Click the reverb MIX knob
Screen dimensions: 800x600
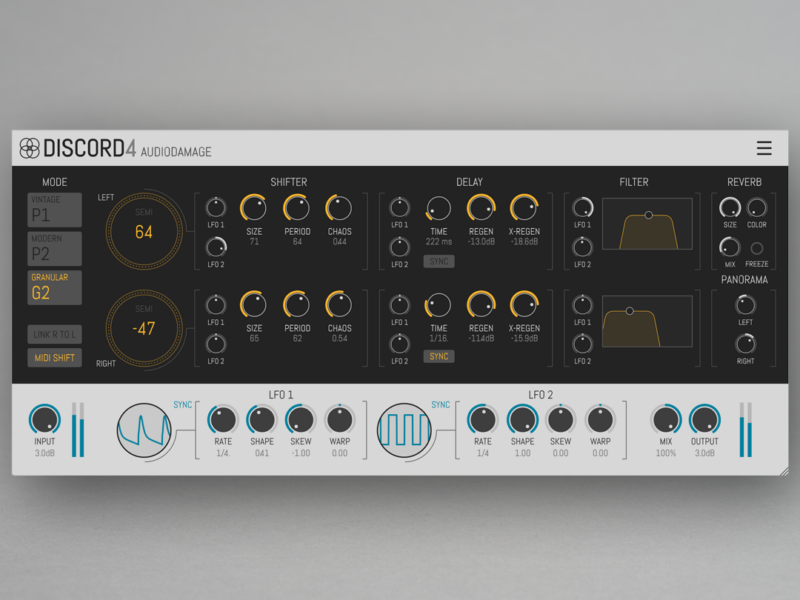(730, 247)
